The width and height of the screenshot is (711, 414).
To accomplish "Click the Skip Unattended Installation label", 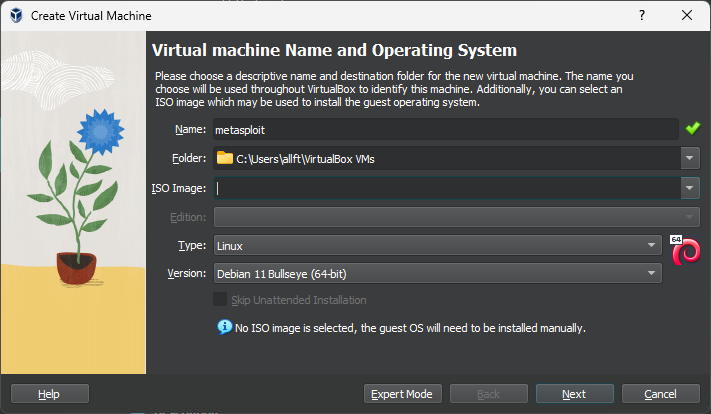I will pyautogui.click(x=299, y=300).
